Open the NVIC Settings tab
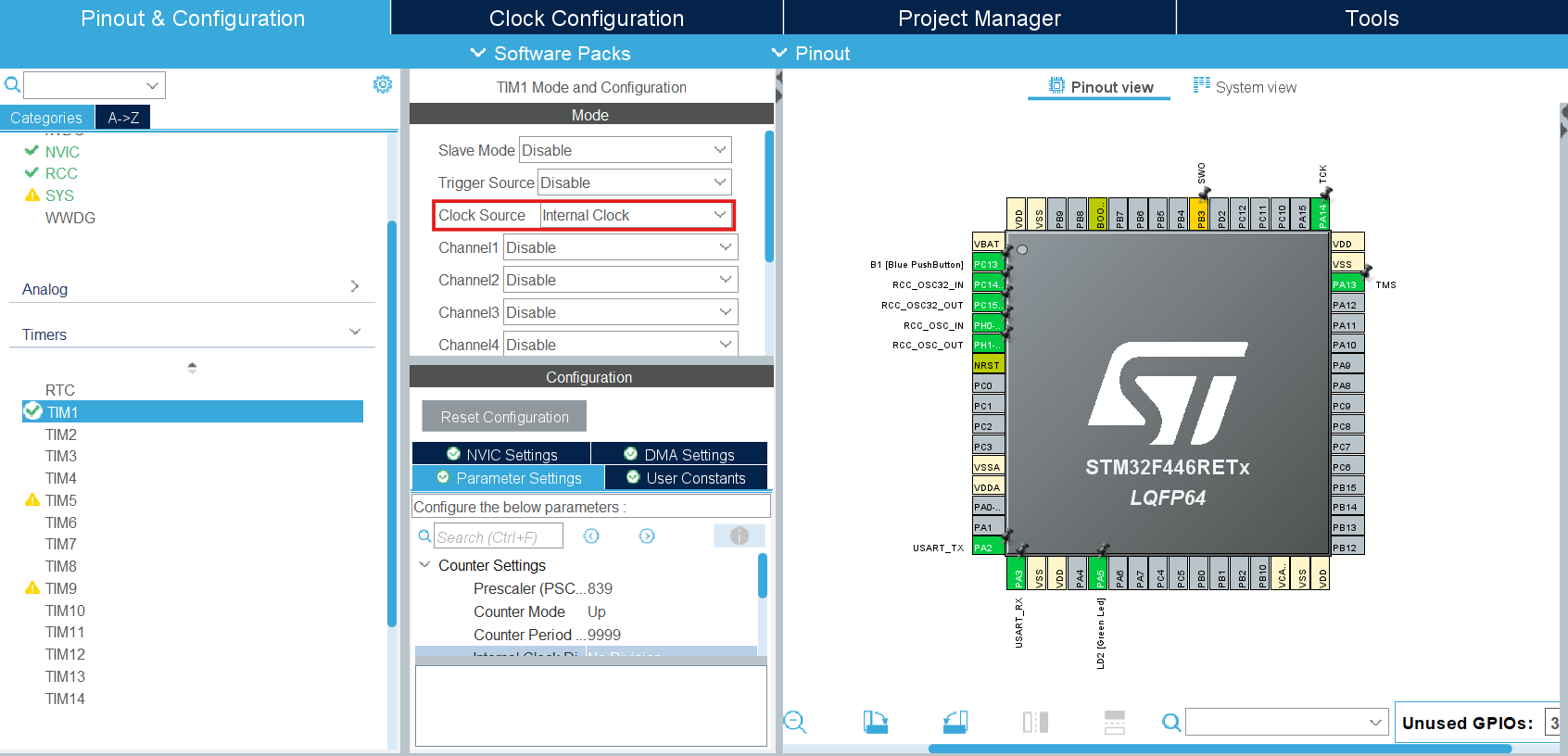Viewport: 1568px width, 756px height. [x=501, y=454]
